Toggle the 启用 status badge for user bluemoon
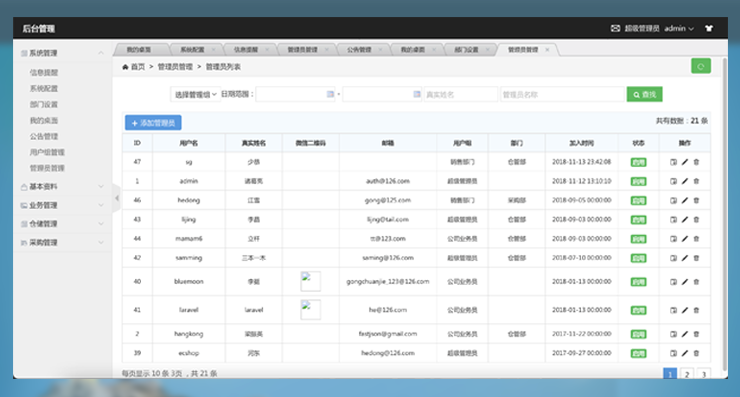 point(639,282)
